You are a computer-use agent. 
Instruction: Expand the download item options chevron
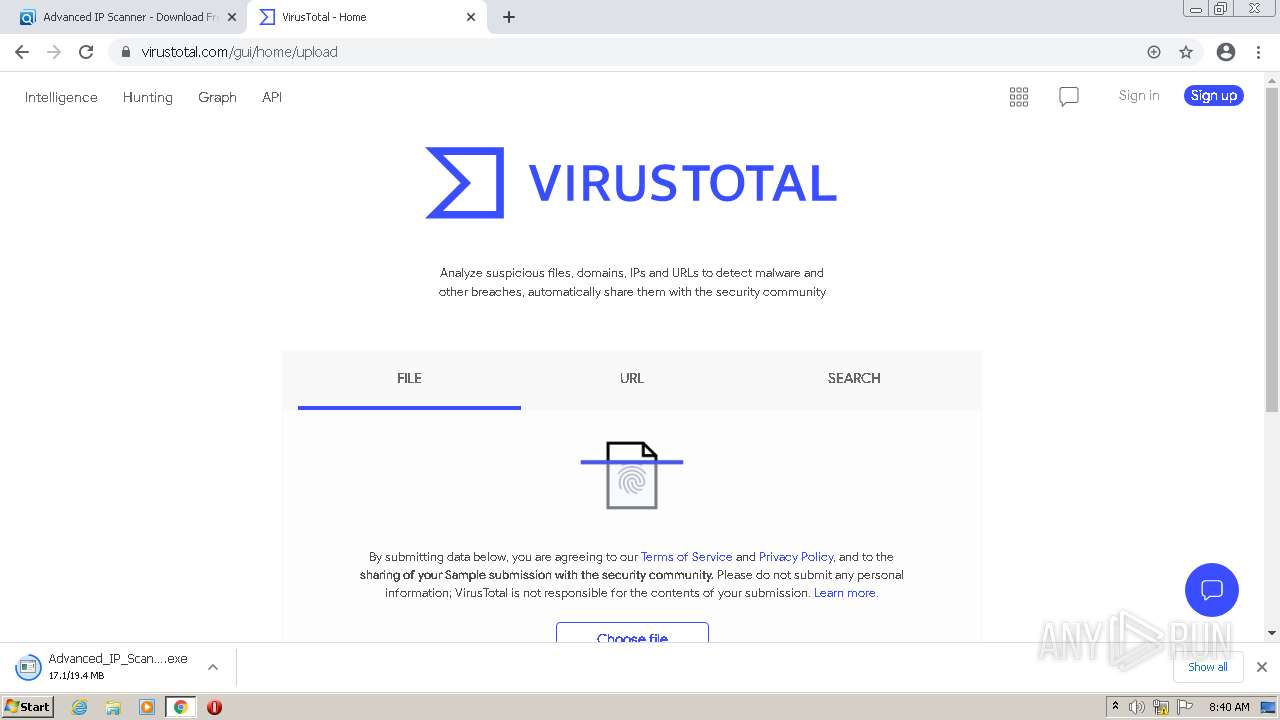tap(213, 667)
